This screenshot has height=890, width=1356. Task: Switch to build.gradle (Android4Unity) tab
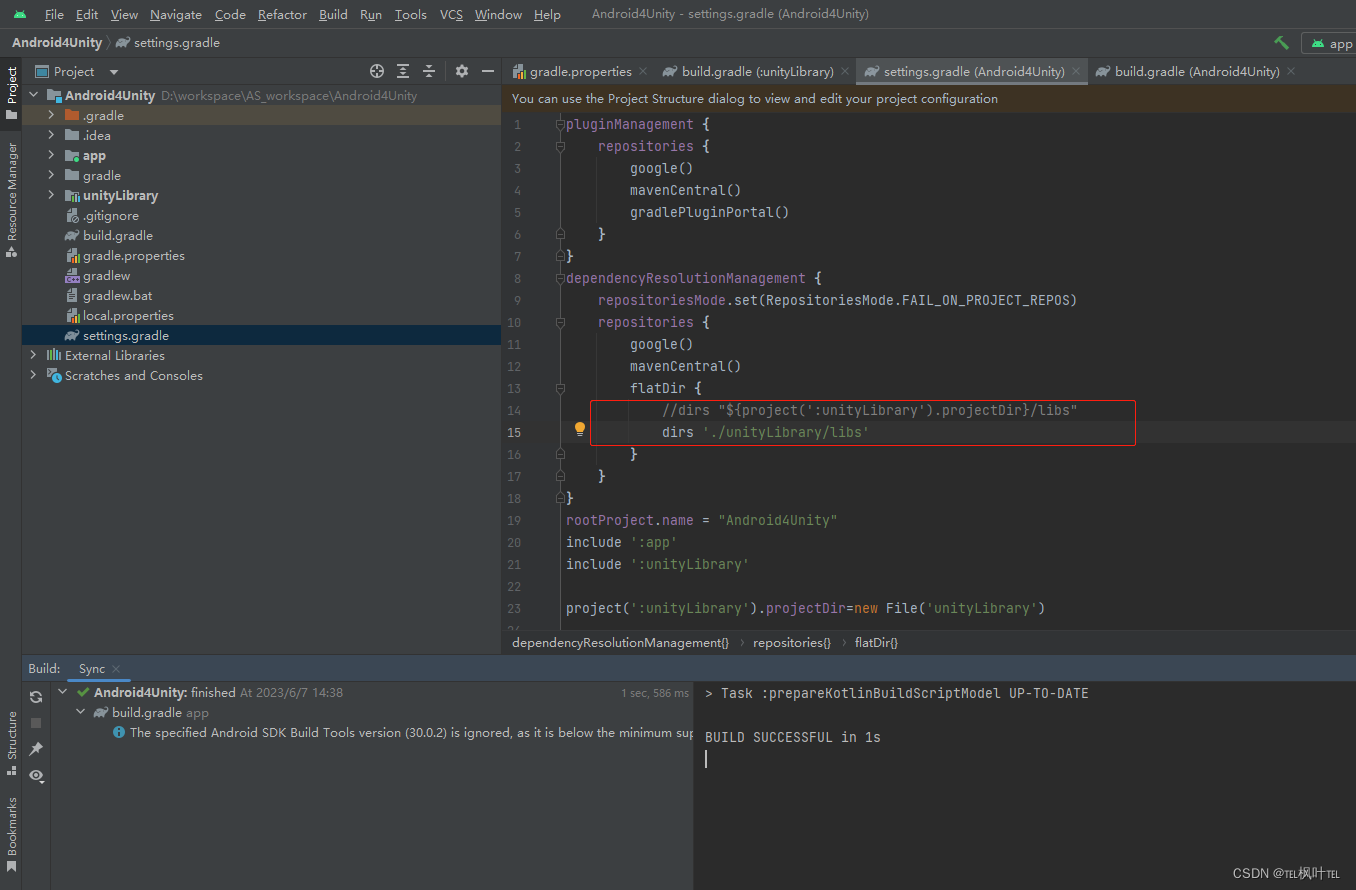(1187, 71)
